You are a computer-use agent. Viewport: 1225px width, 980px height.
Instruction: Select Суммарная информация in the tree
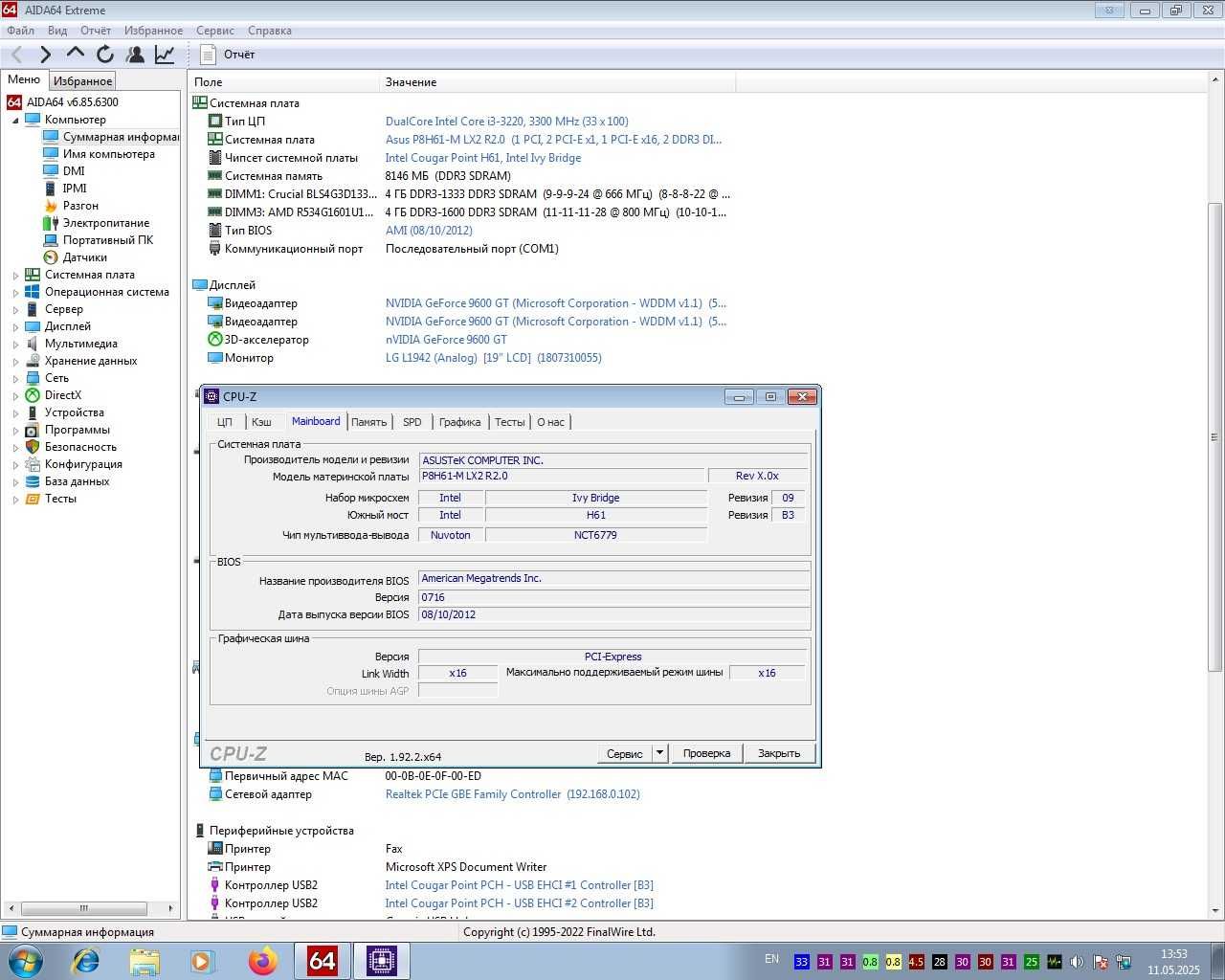[120, 137]
